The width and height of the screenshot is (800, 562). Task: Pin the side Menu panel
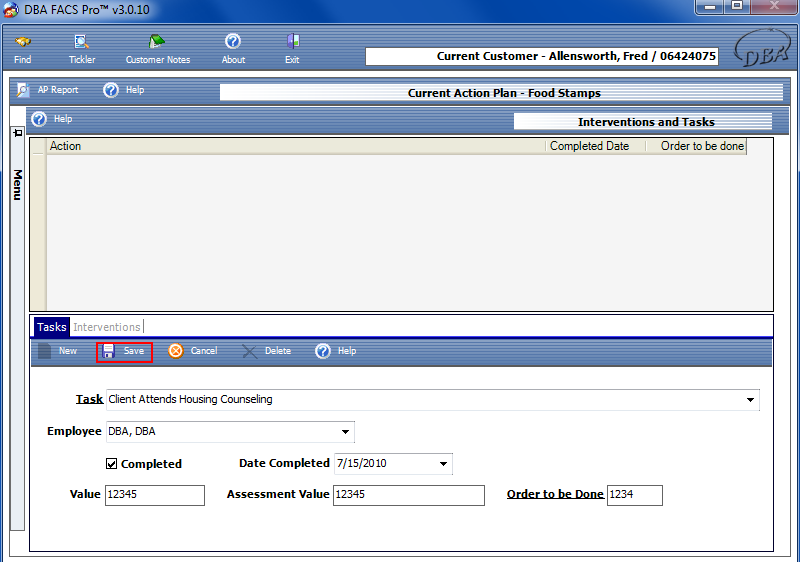click(17, 133)
